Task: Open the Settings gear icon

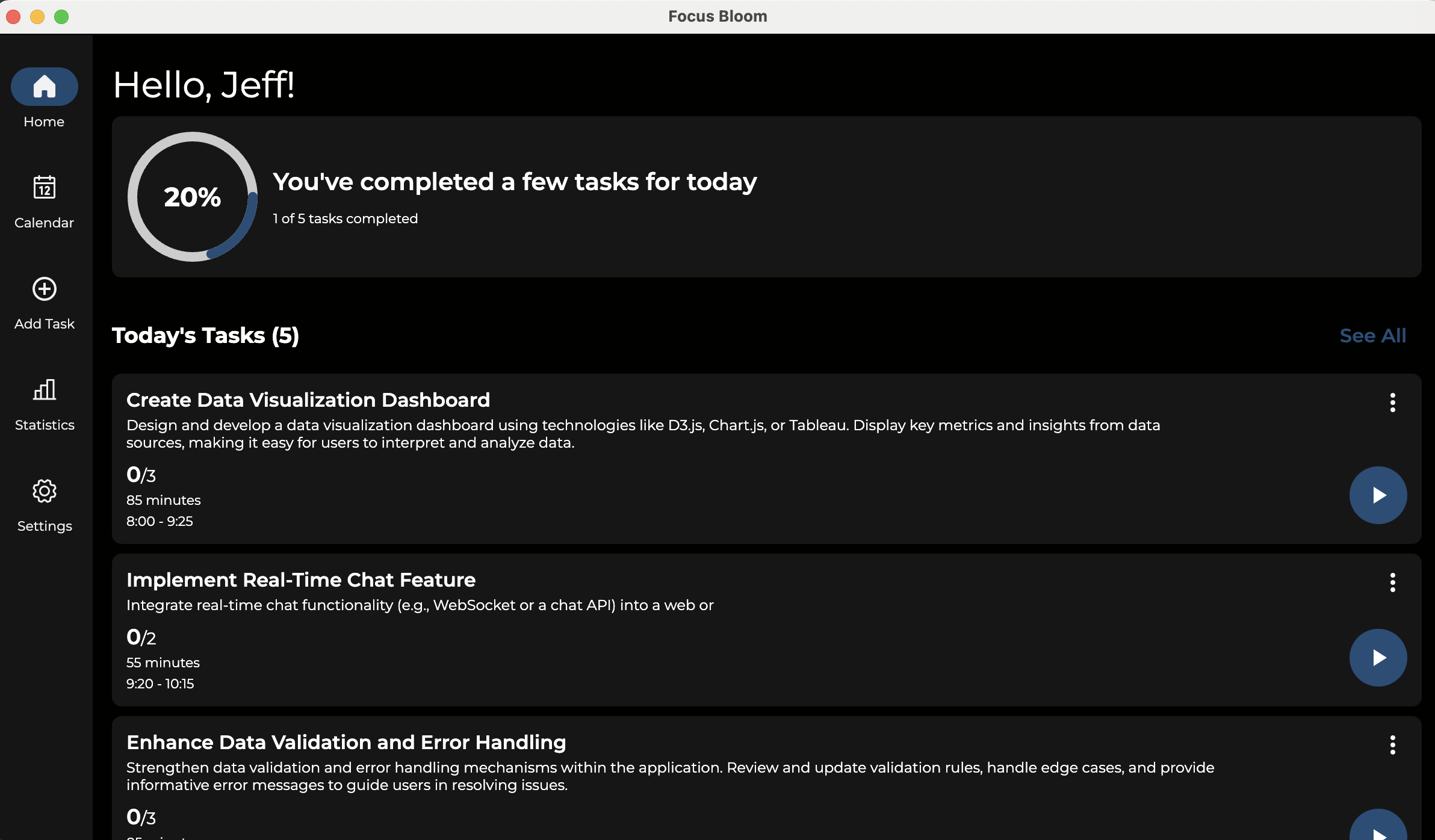Action: (x=44, y=491)
